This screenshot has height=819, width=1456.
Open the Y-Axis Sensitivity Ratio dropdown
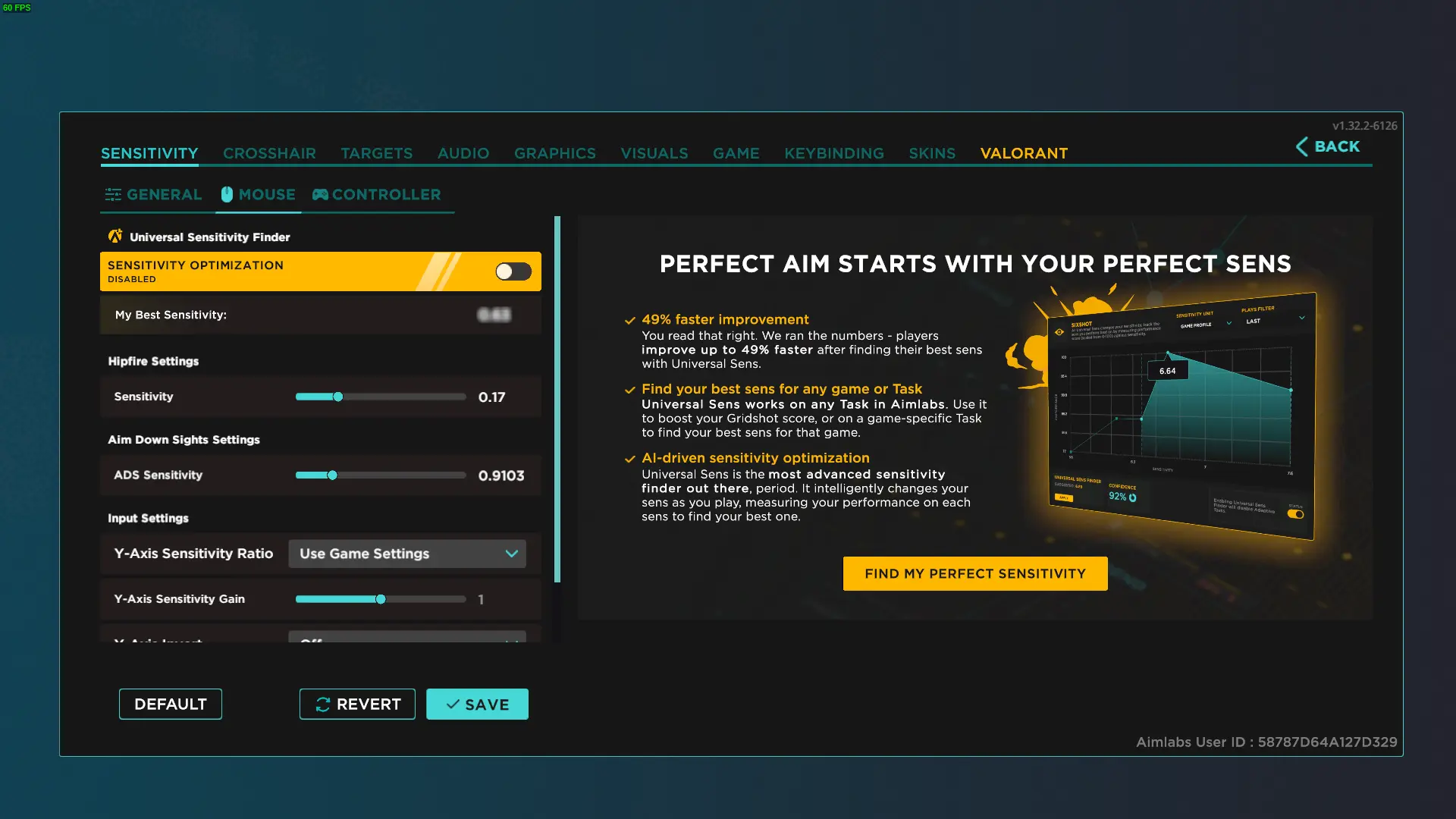coord(407,554)
